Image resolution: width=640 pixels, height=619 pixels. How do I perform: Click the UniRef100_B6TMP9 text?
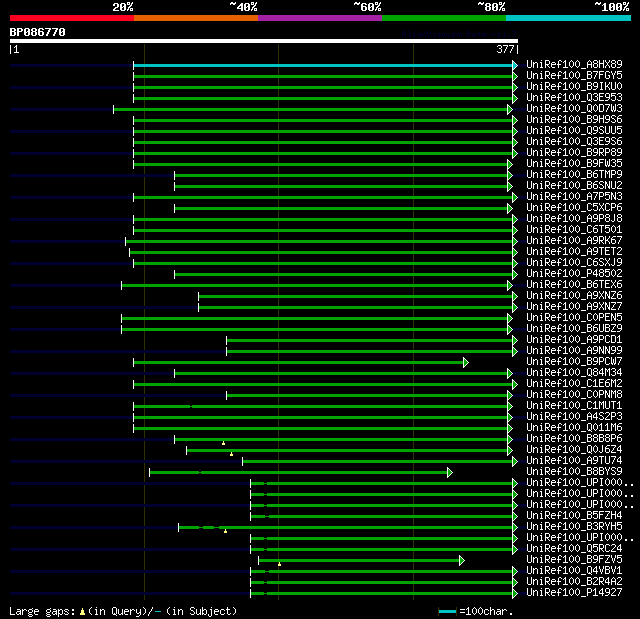click(574, 175)
